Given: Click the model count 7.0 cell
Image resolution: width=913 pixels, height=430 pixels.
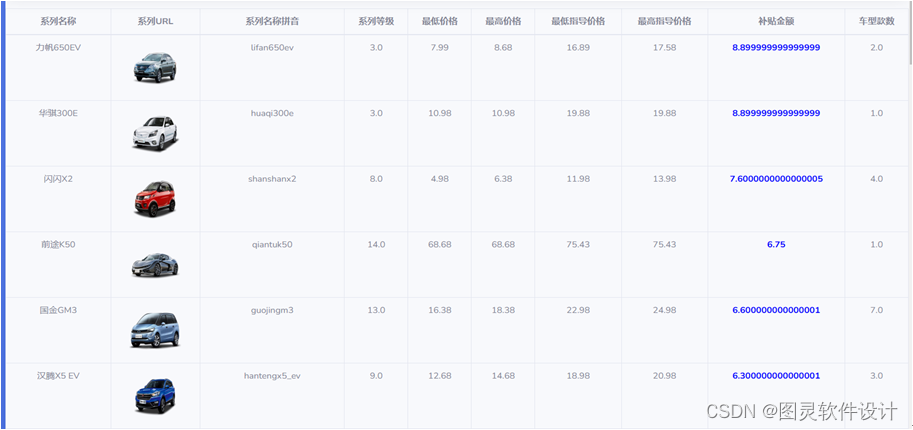Looking at the screenshot, I should click(x=876, y=310).
